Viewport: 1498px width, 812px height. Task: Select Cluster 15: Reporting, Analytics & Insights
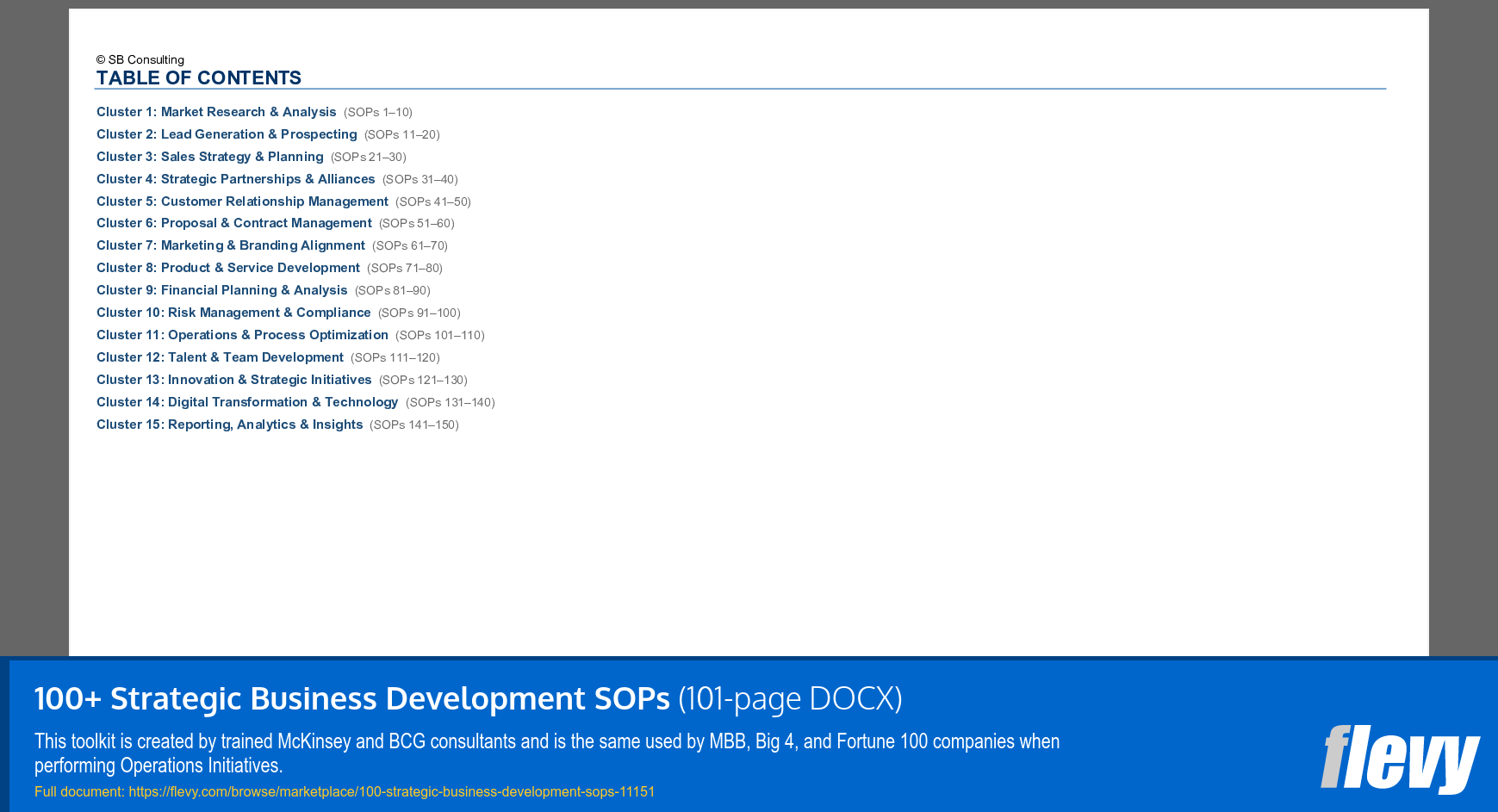pos(229,425)
